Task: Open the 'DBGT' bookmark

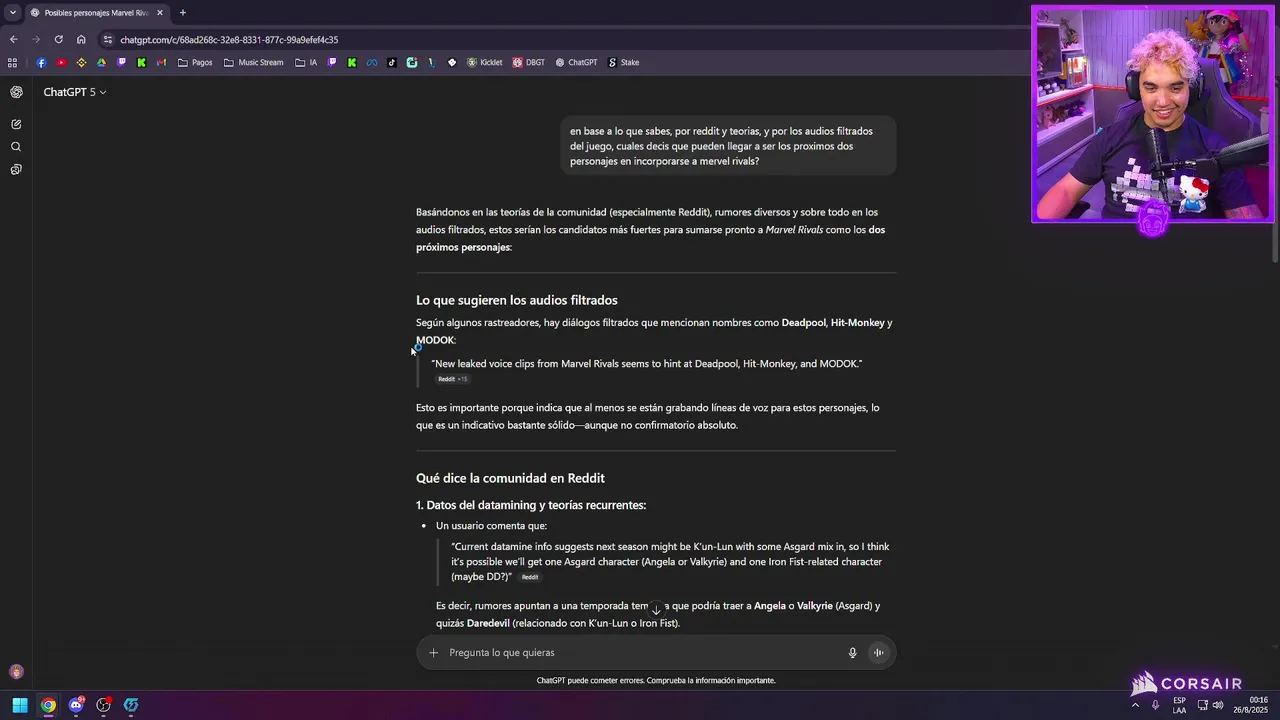Action: tap(529, 62)
